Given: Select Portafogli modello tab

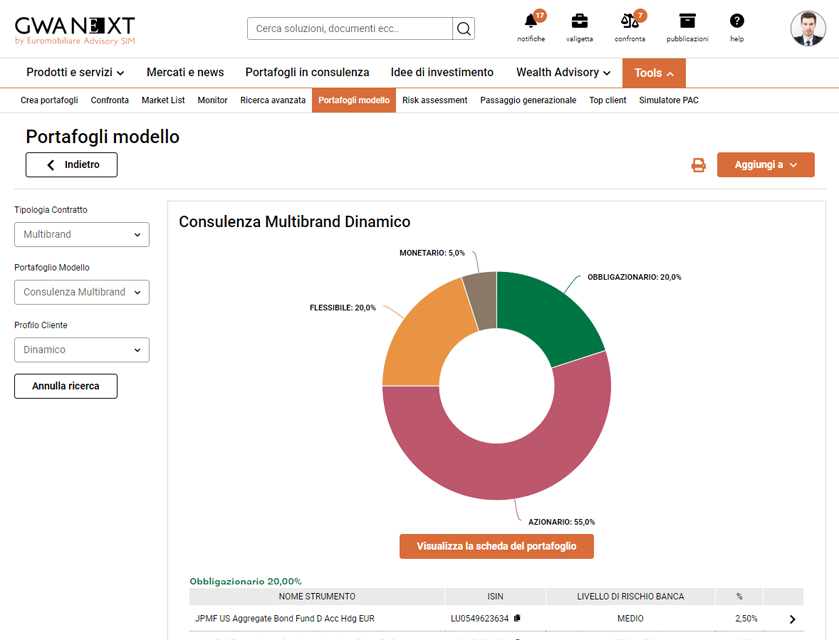Looking at the screenshot, I should (x=354, y=100).
